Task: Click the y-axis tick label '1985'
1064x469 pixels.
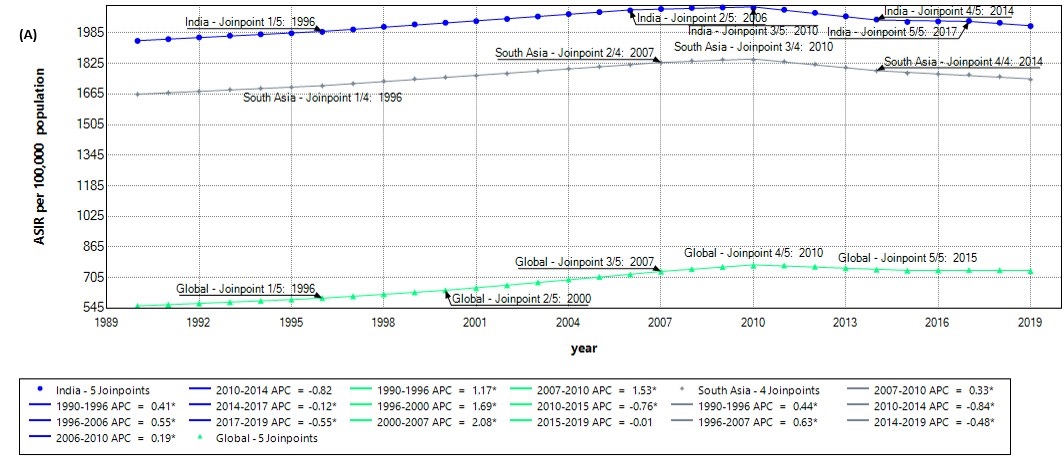Action: [x=90, y=33]
